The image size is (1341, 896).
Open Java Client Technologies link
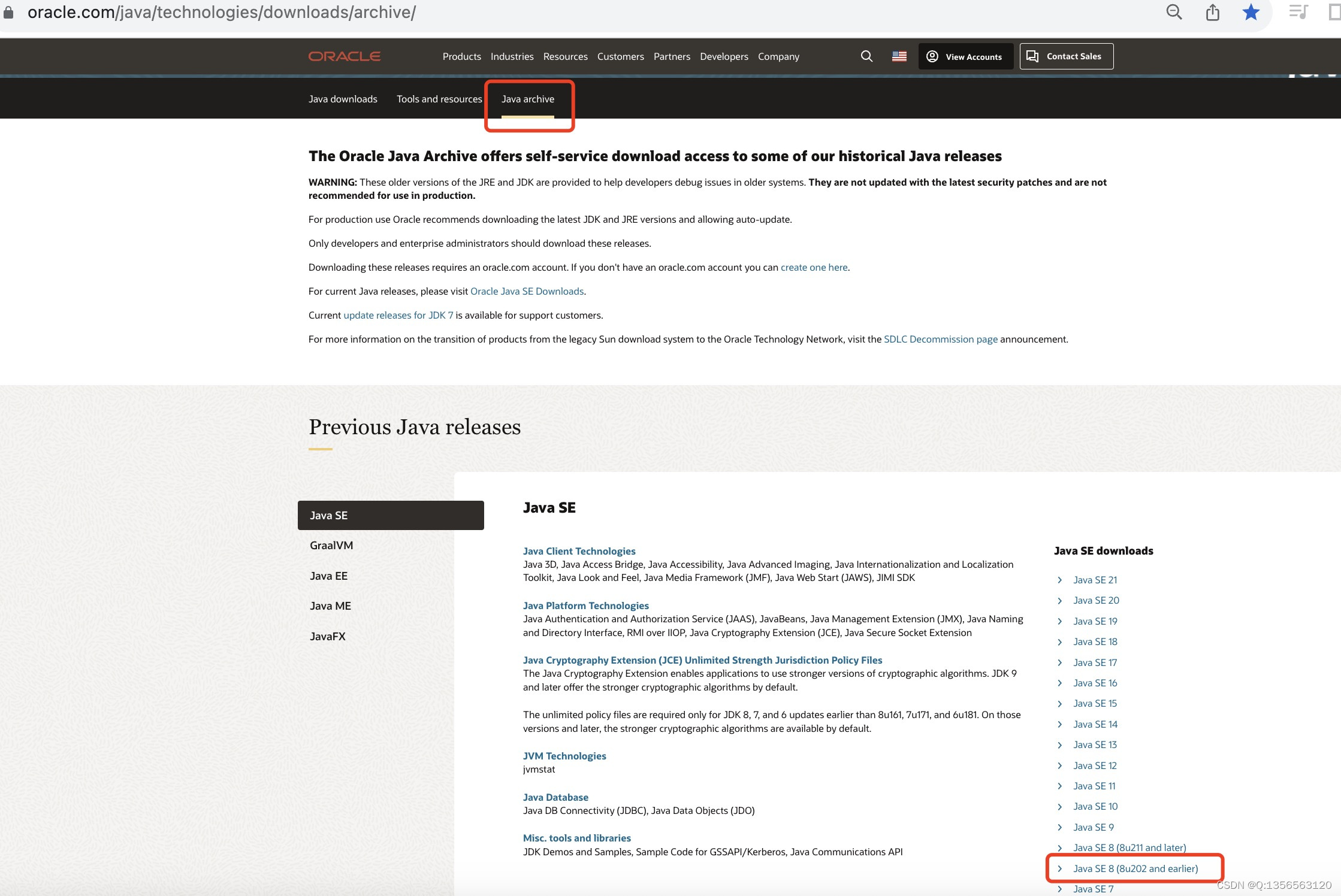click(579, 551)
